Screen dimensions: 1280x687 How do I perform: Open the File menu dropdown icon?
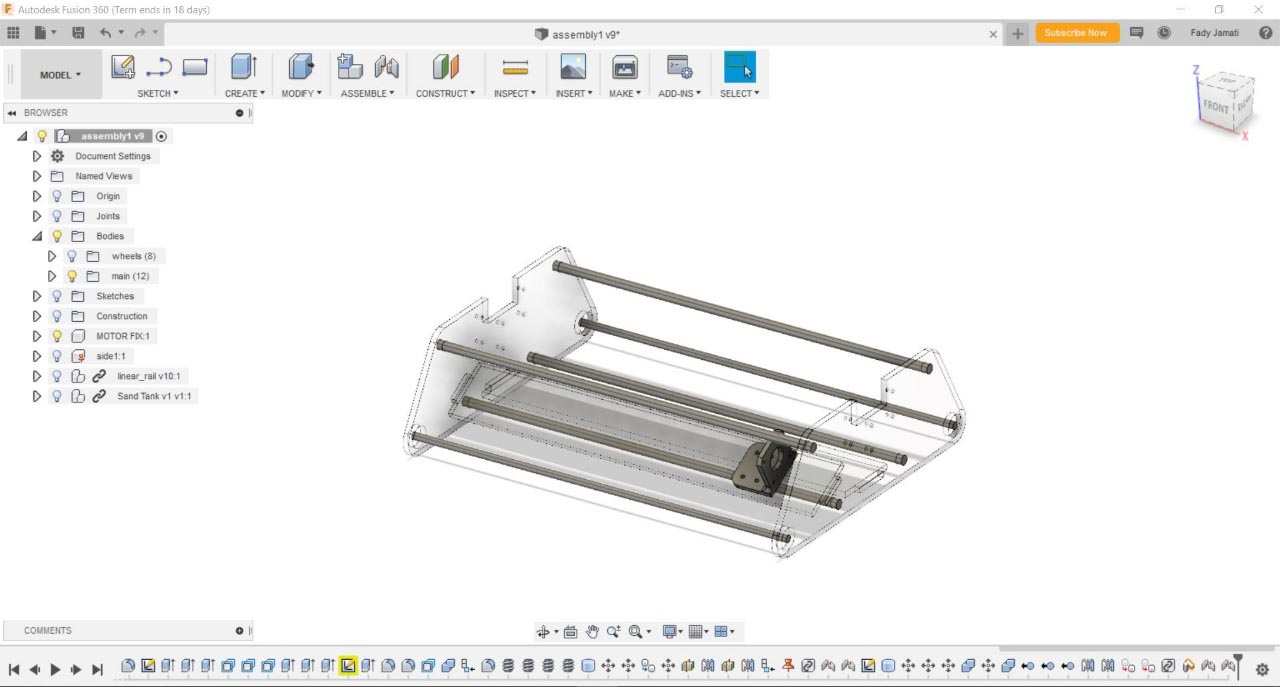tap(45, 33)
